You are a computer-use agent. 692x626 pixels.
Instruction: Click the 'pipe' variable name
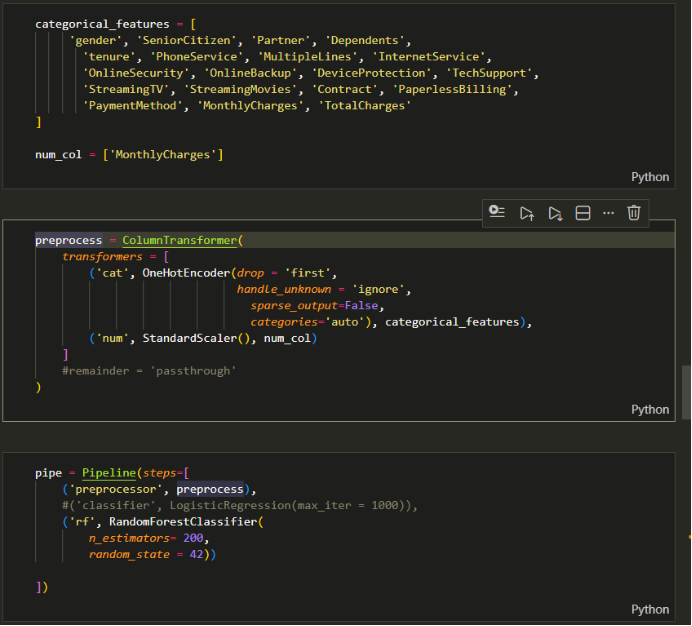pos(48,473)
